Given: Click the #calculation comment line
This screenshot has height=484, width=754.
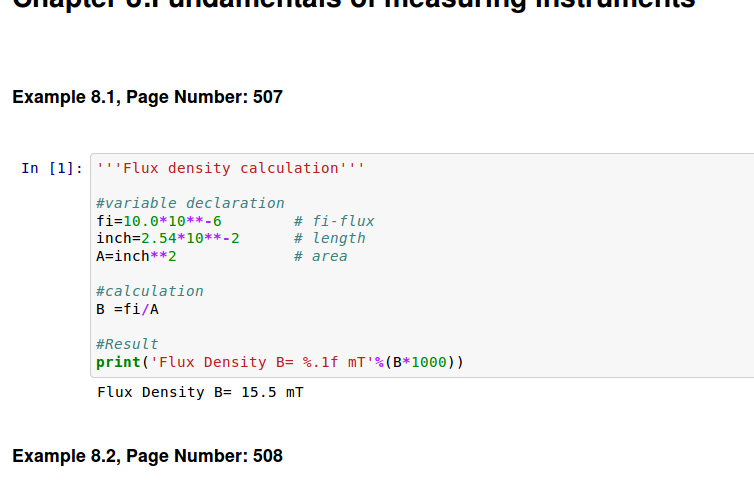Looking at the screenshot, I should click(x=149, y=291).
